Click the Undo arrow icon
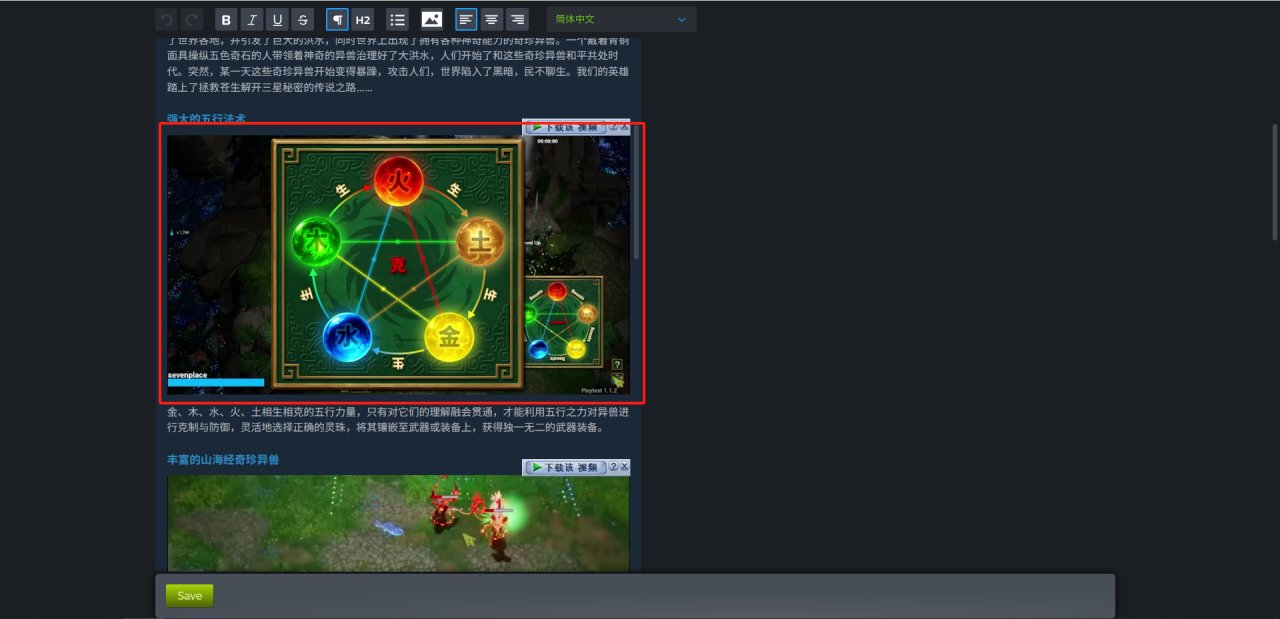This screenshot has width=1280, height=619. point(167,19)
